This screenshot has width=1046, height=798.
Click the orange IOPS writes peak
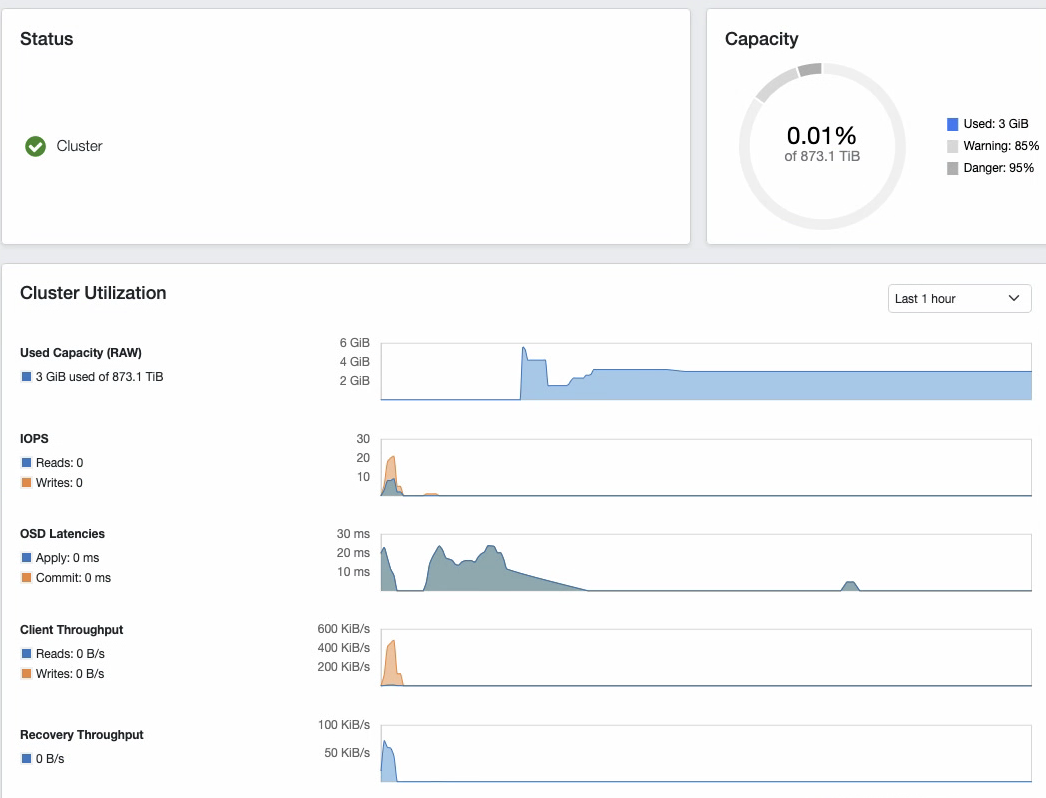point(393,461)
